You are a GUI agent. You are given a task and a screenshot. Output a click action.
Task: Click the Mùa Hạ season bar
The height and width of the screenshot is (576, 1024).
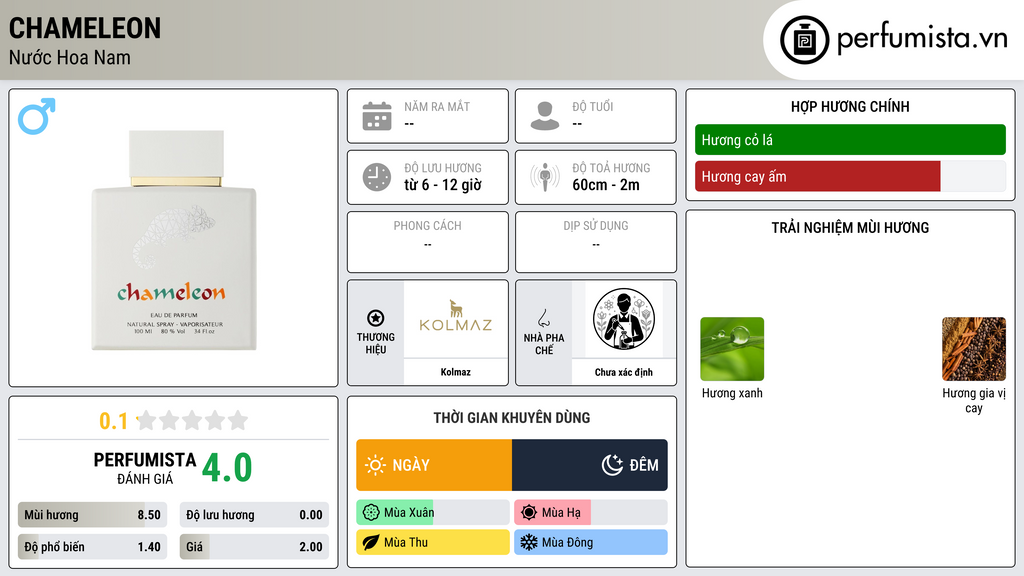[x=591, y=513]
